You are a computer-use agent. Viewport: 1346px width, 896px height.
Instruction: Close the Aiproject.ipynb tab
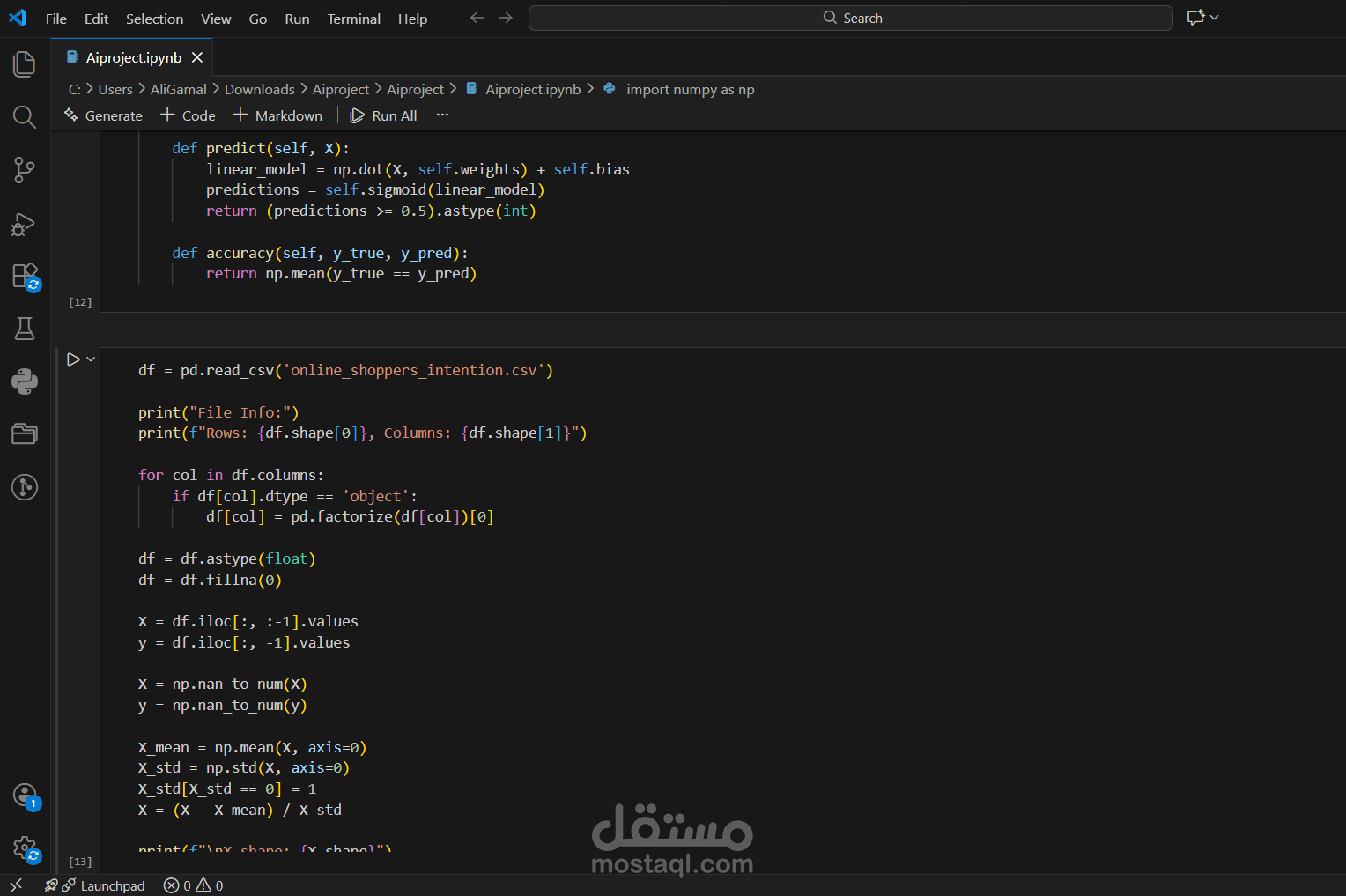197,57
